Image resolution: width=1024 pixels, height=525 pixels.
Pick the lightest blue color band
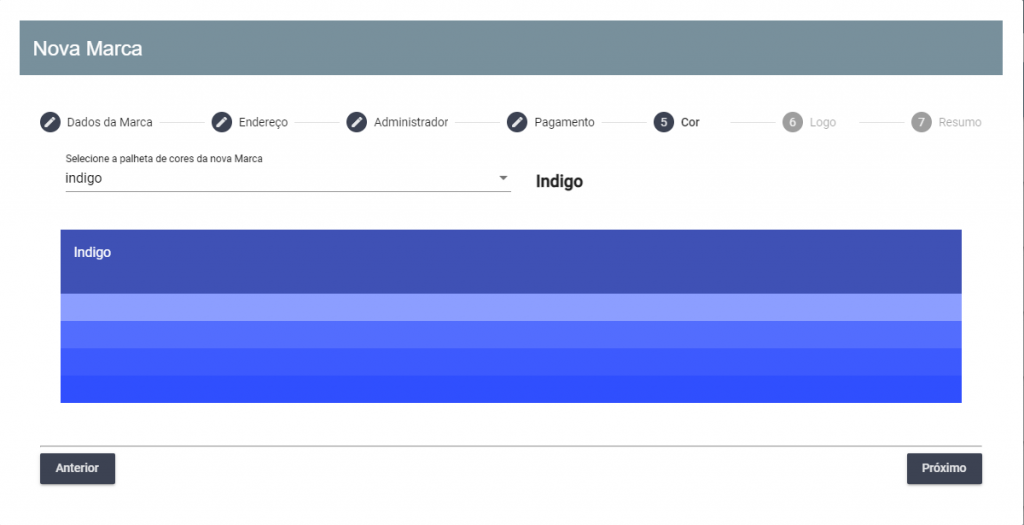coord(511,307)
